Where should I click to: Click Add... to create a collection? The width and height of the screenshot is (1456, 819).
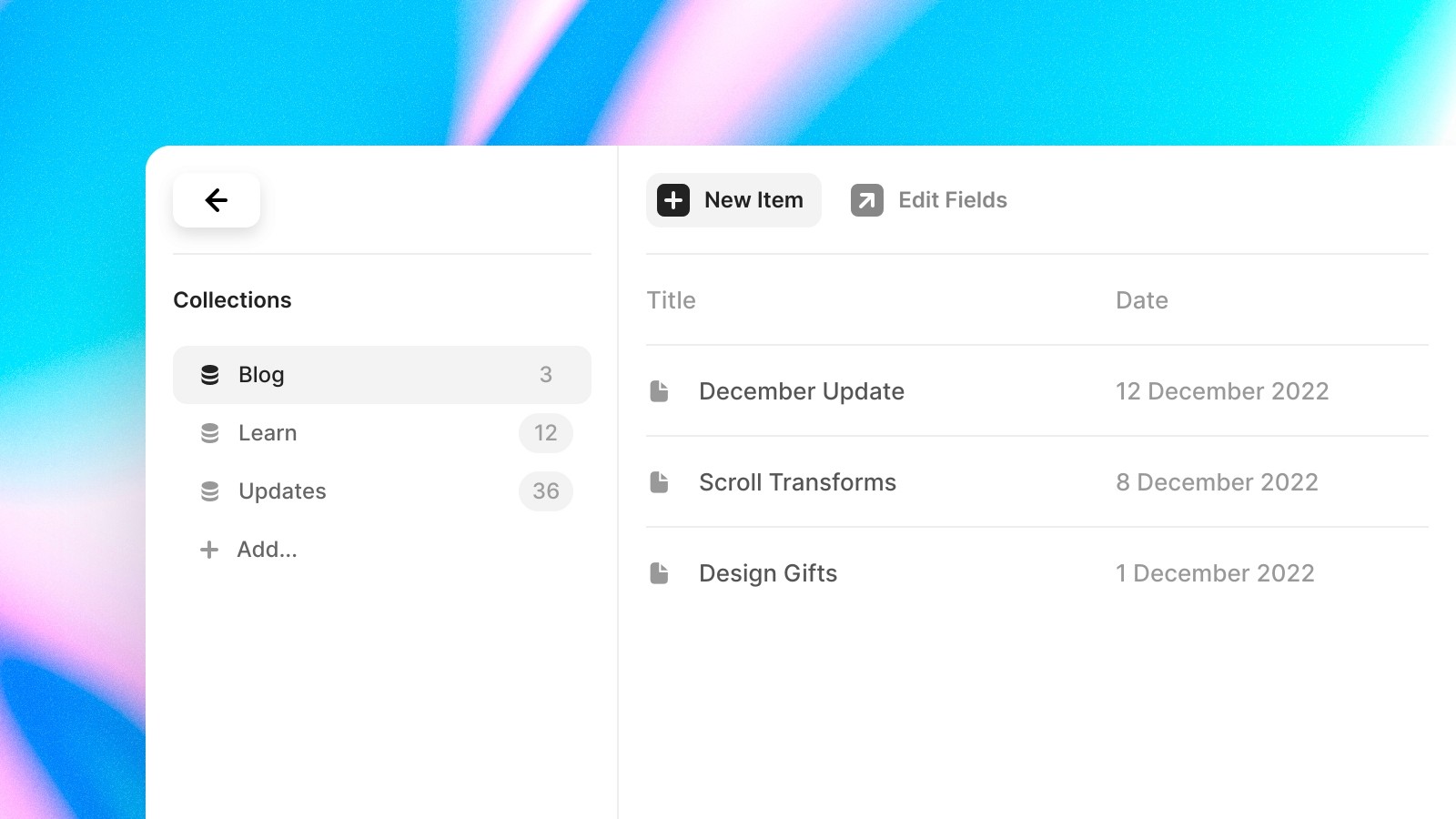pyautogui.click(x=266, y=550)
